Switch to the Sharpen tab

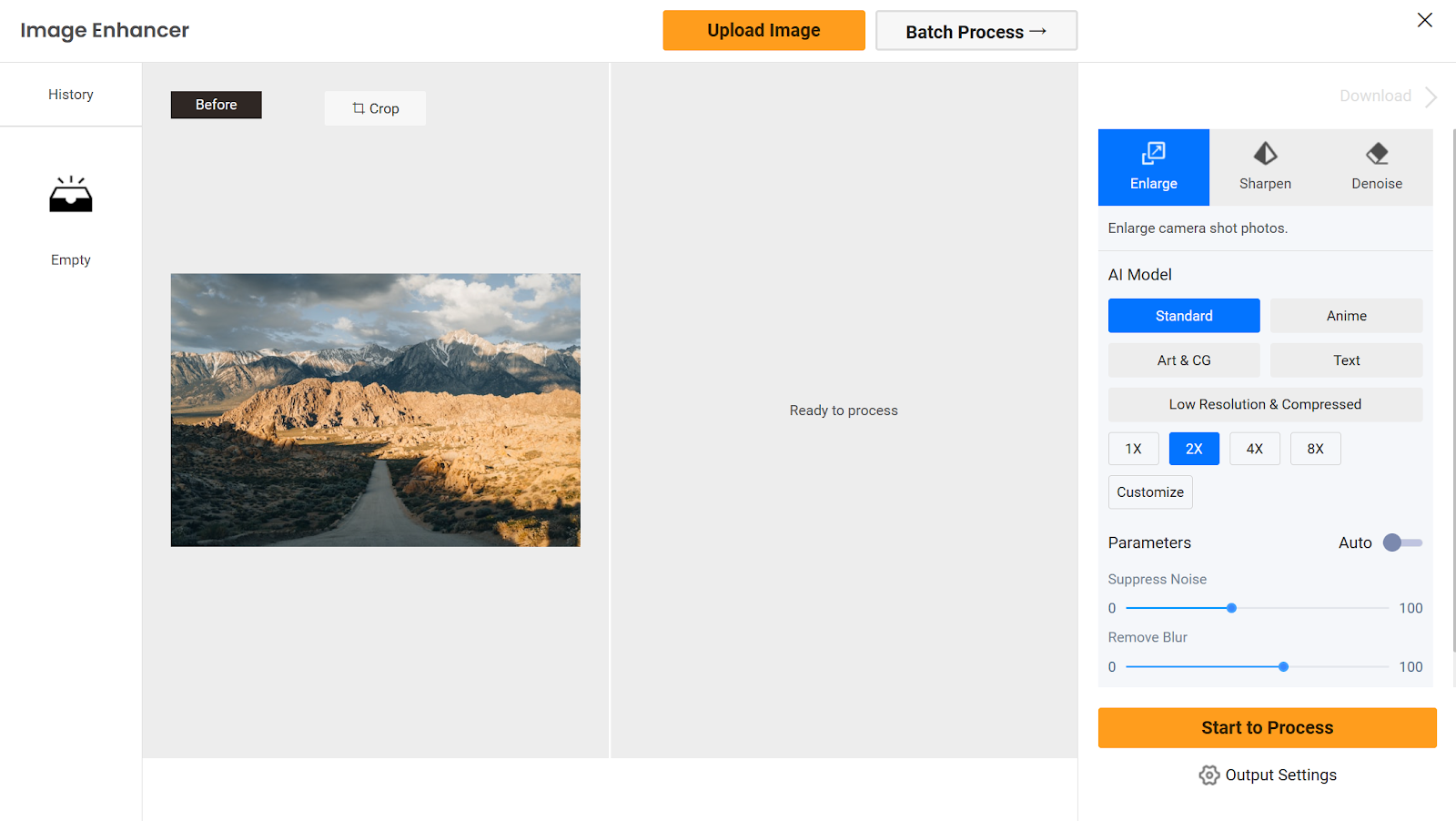[x=1265, y=167]
